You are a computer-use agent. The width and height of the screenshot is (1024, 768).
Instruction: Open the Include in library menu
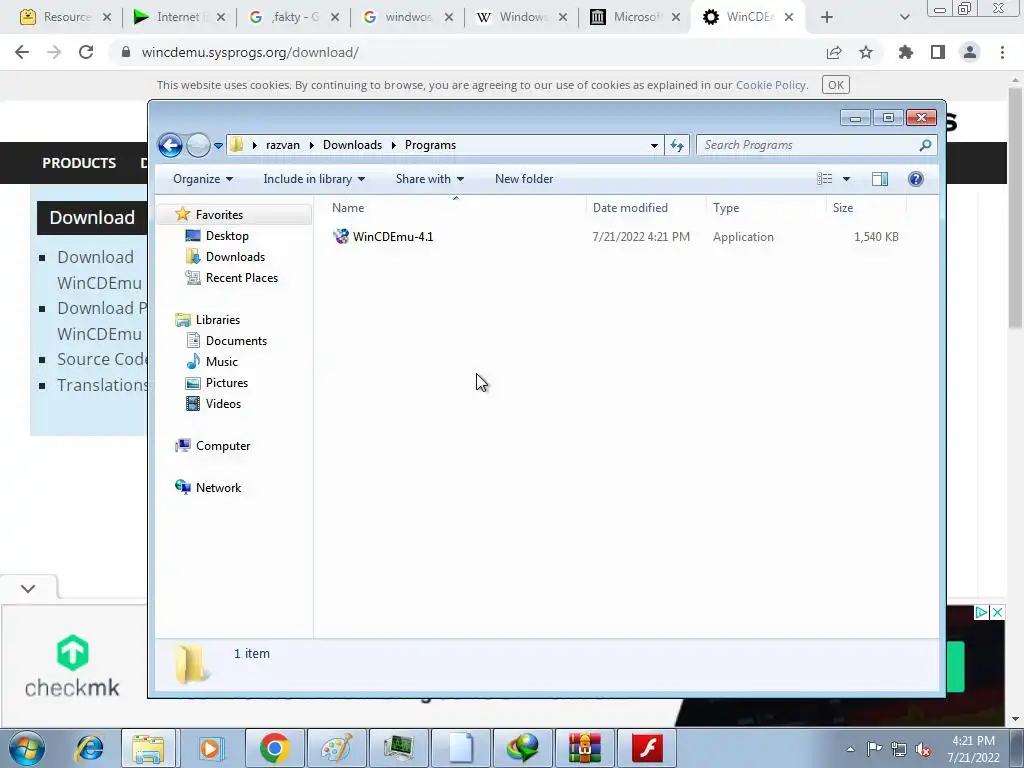pos(314,179)
